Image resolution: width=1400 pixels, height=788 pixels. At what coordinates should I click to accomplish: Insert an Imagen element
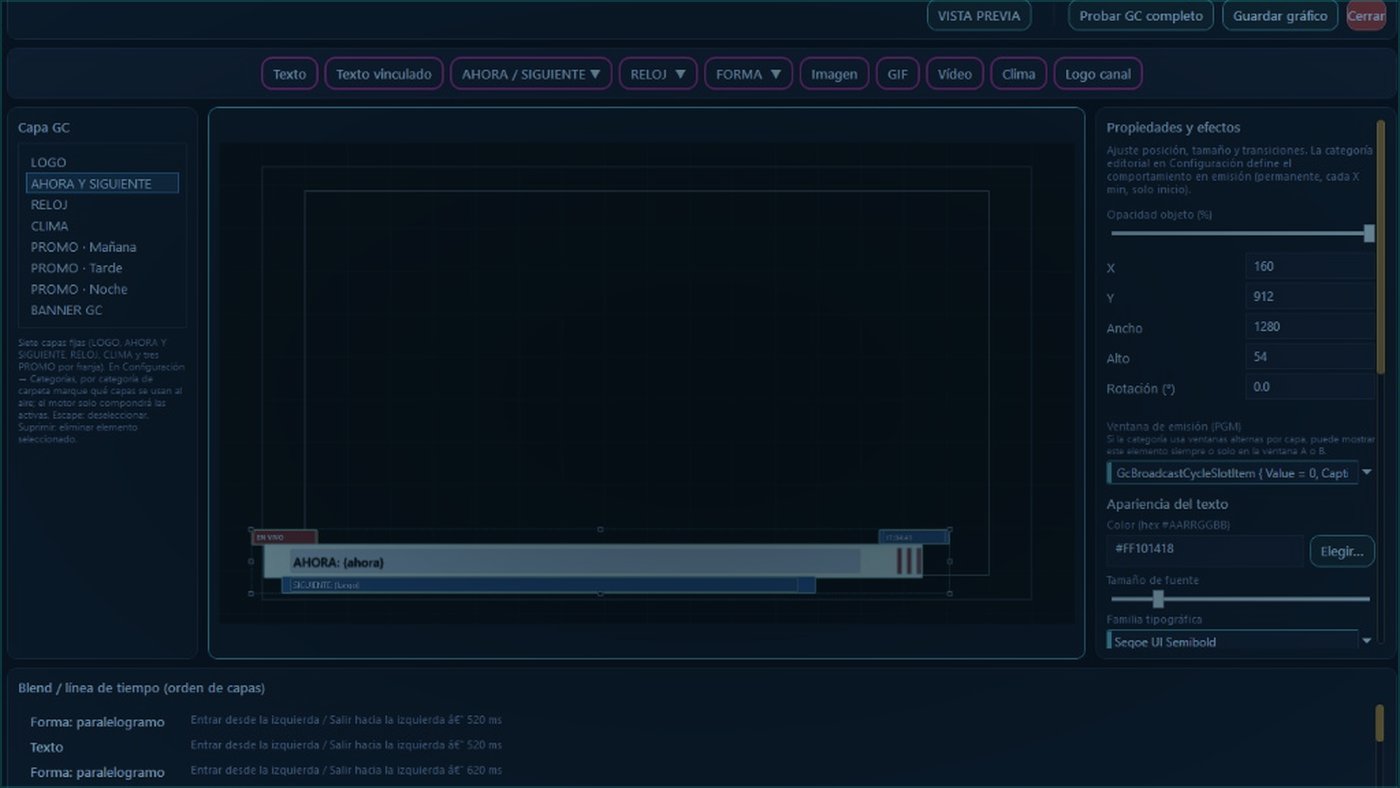tap(834, 74)
